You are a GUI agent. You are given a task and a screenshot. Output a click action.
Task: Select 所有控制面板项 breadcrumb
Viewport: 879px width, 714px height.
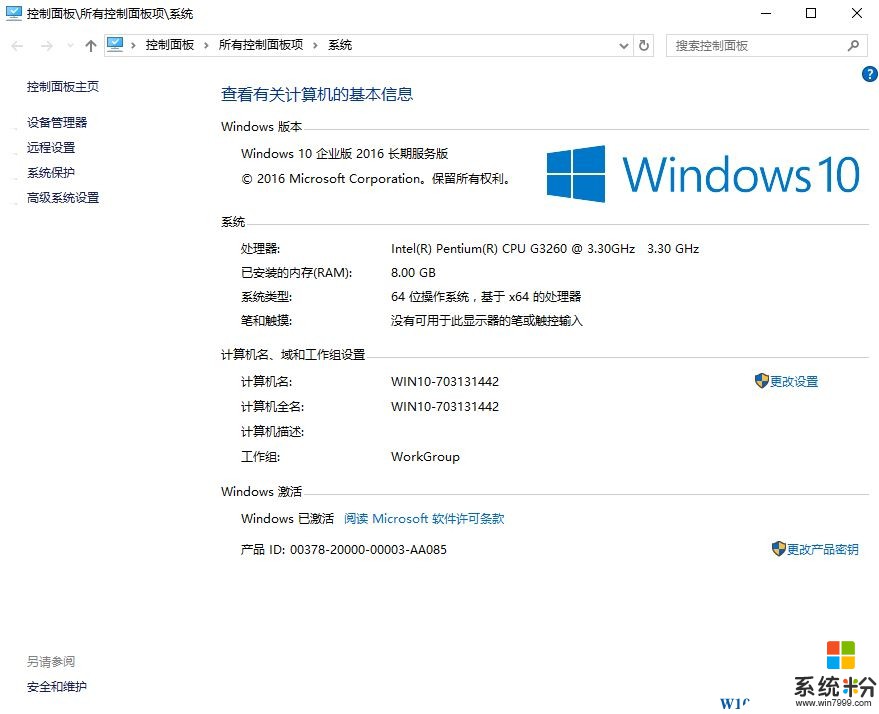click(x=261, y=45)
